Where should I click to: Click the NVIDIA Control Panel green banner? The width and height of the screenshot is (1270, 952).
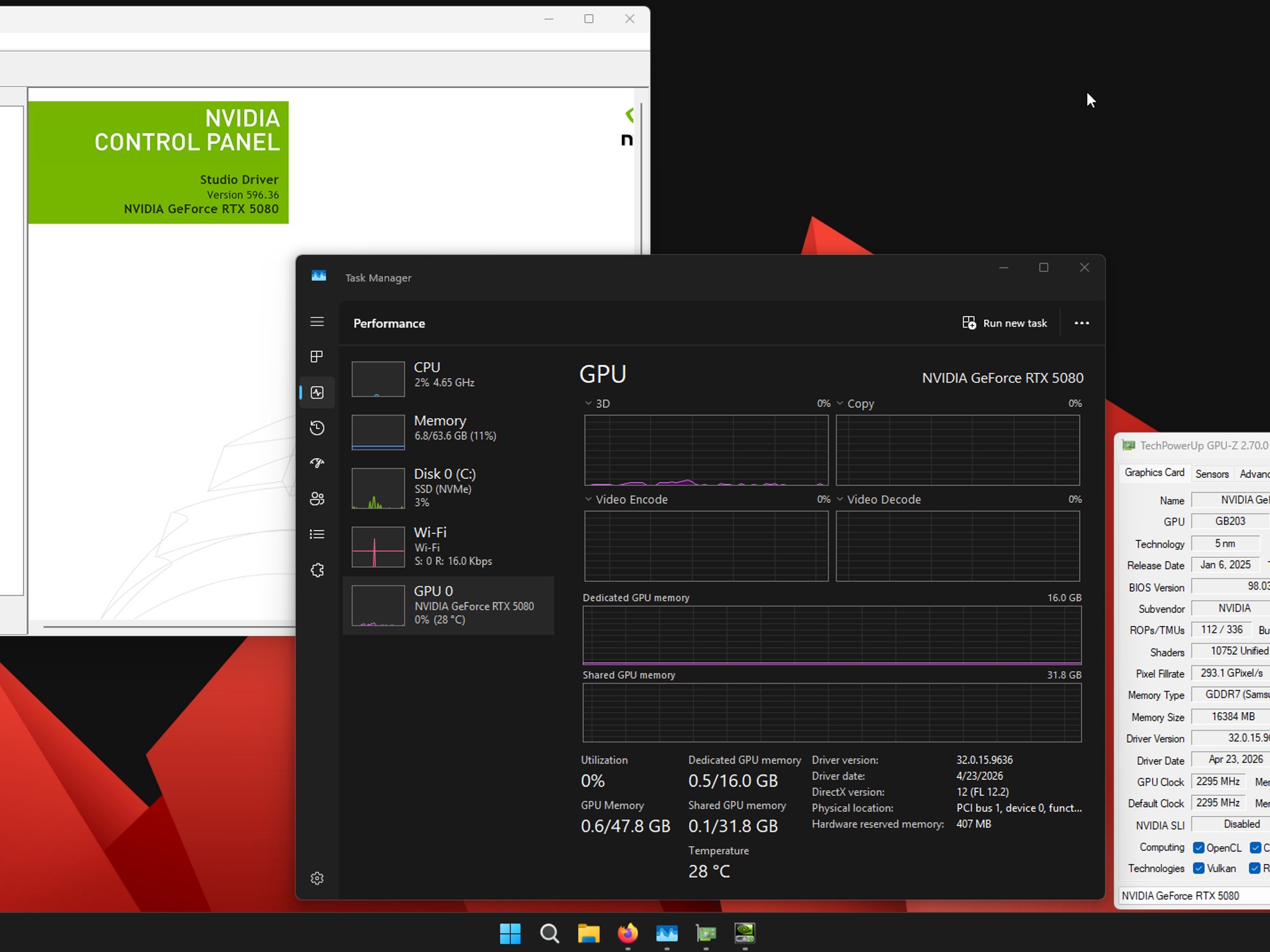click(x=158, y=162)
